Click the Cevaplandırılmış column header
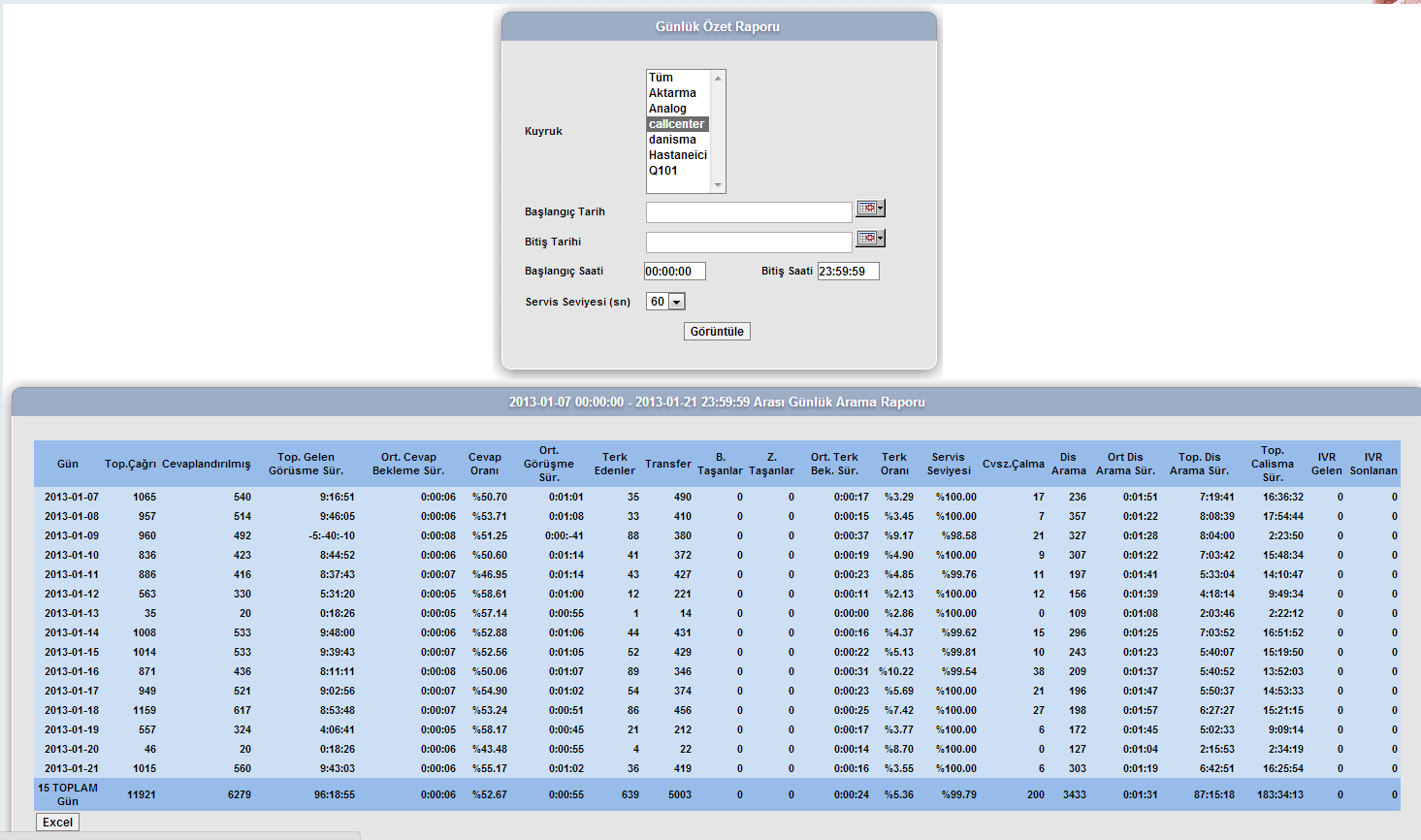 pos(207,464)
